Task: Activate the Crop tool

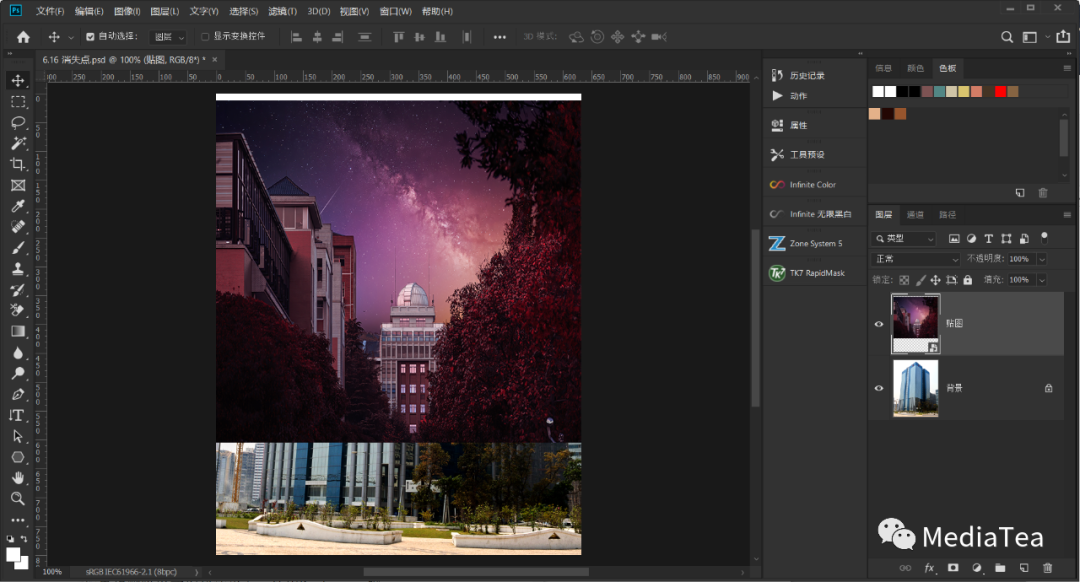Action: (x=18, y=164)
